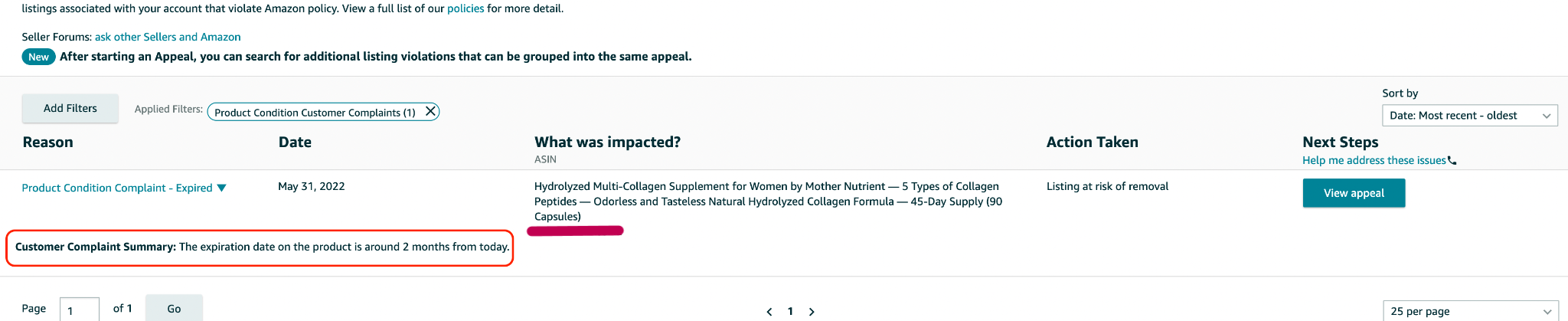Image resolution: width=1568 pixels, height=321 pixels.
Task: Select page 1 in pagination
Action: tap(790, 311)
